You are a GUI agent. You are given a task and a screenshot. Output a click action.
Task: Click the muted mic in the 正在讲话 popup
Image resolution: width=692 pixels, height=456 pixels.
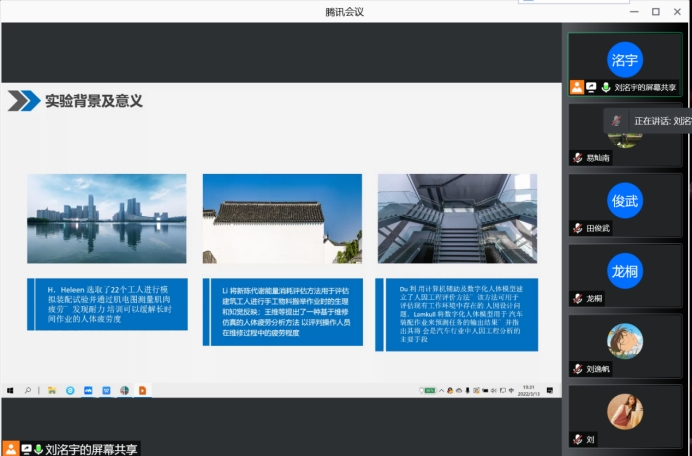point(616,120)
